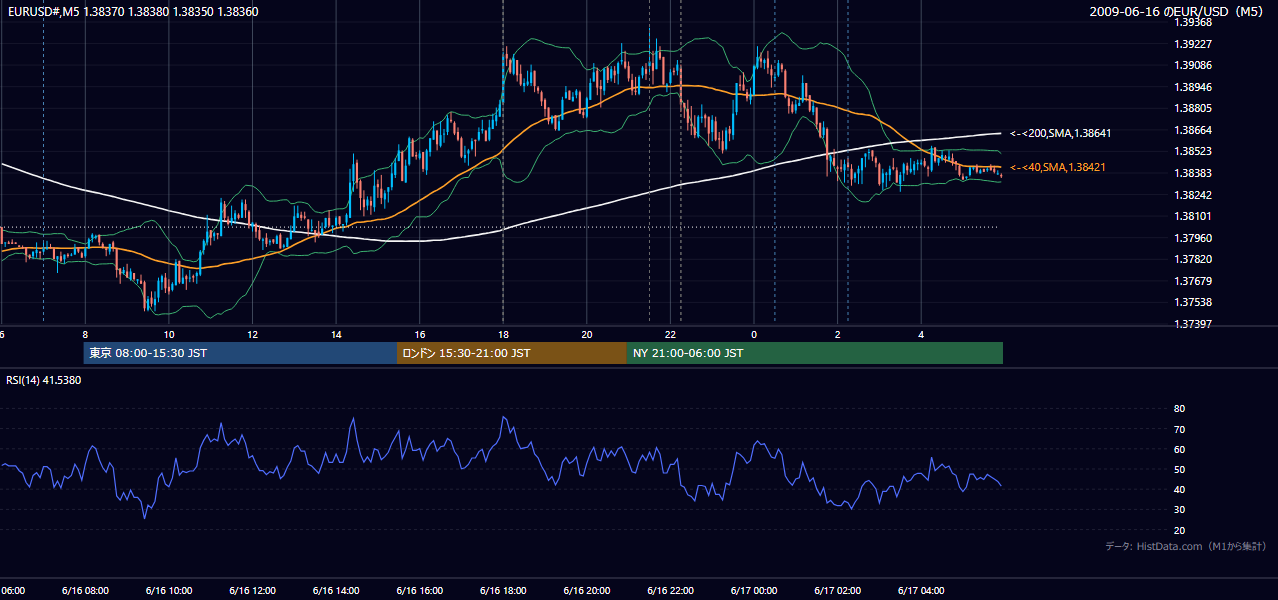Screen dimensions: 1278x600
Task: Click the bottom time label 6/16 16:00
Action: tap(420, 591)
